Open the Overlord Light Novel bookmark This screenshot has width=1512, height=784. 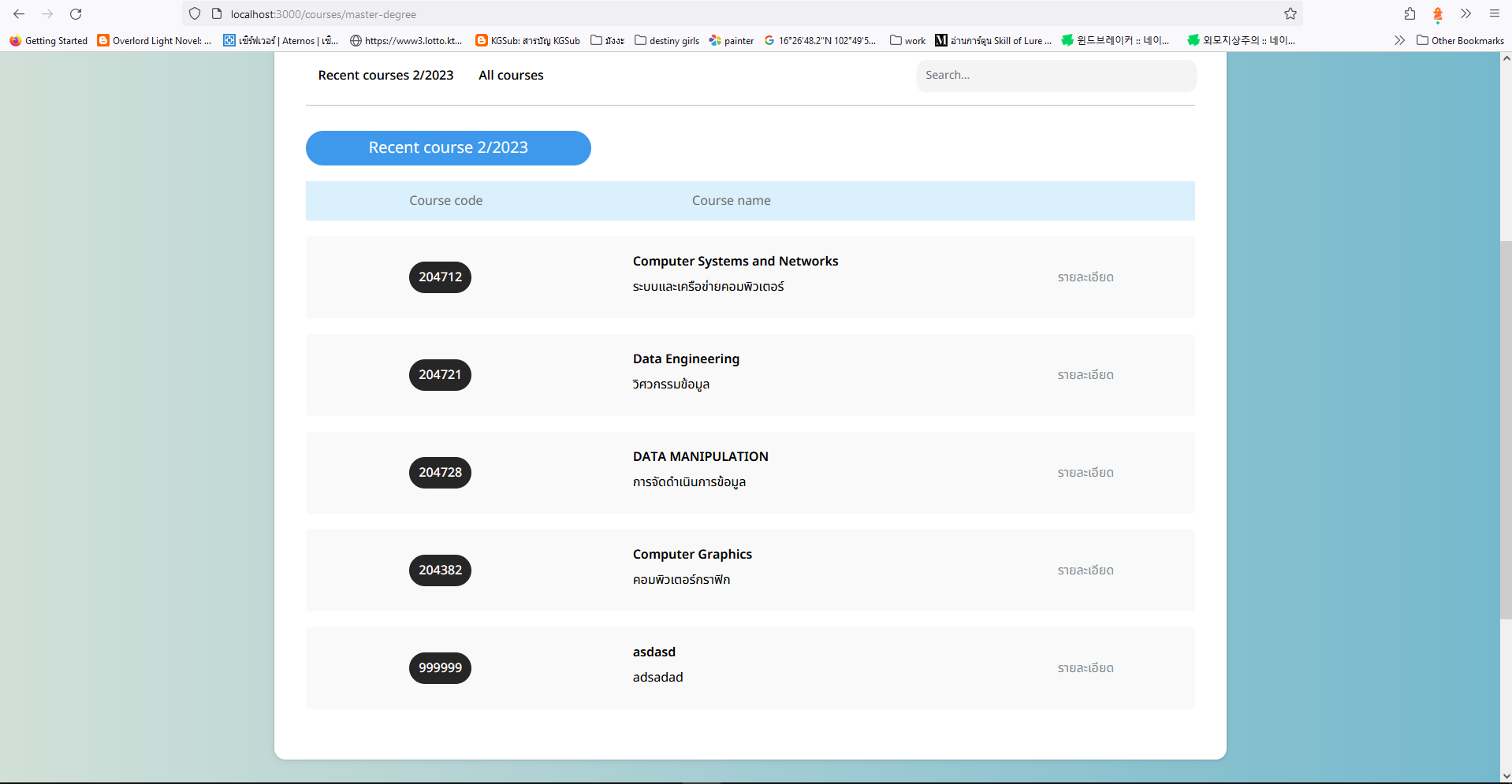pyautogui.click(x=155, y=40)
